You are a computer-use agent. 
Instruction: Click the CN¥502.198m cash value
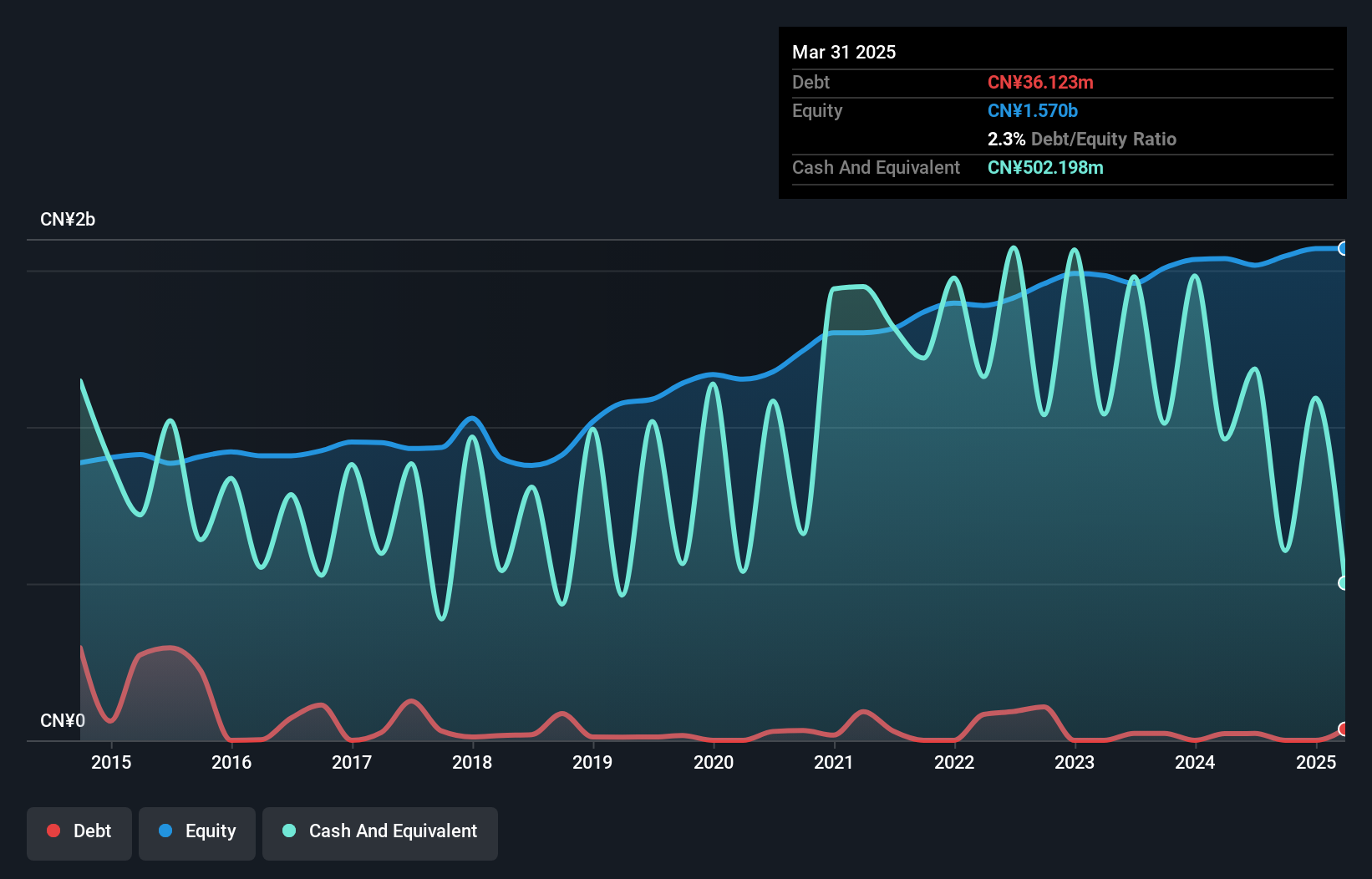tap(1045, 167)
